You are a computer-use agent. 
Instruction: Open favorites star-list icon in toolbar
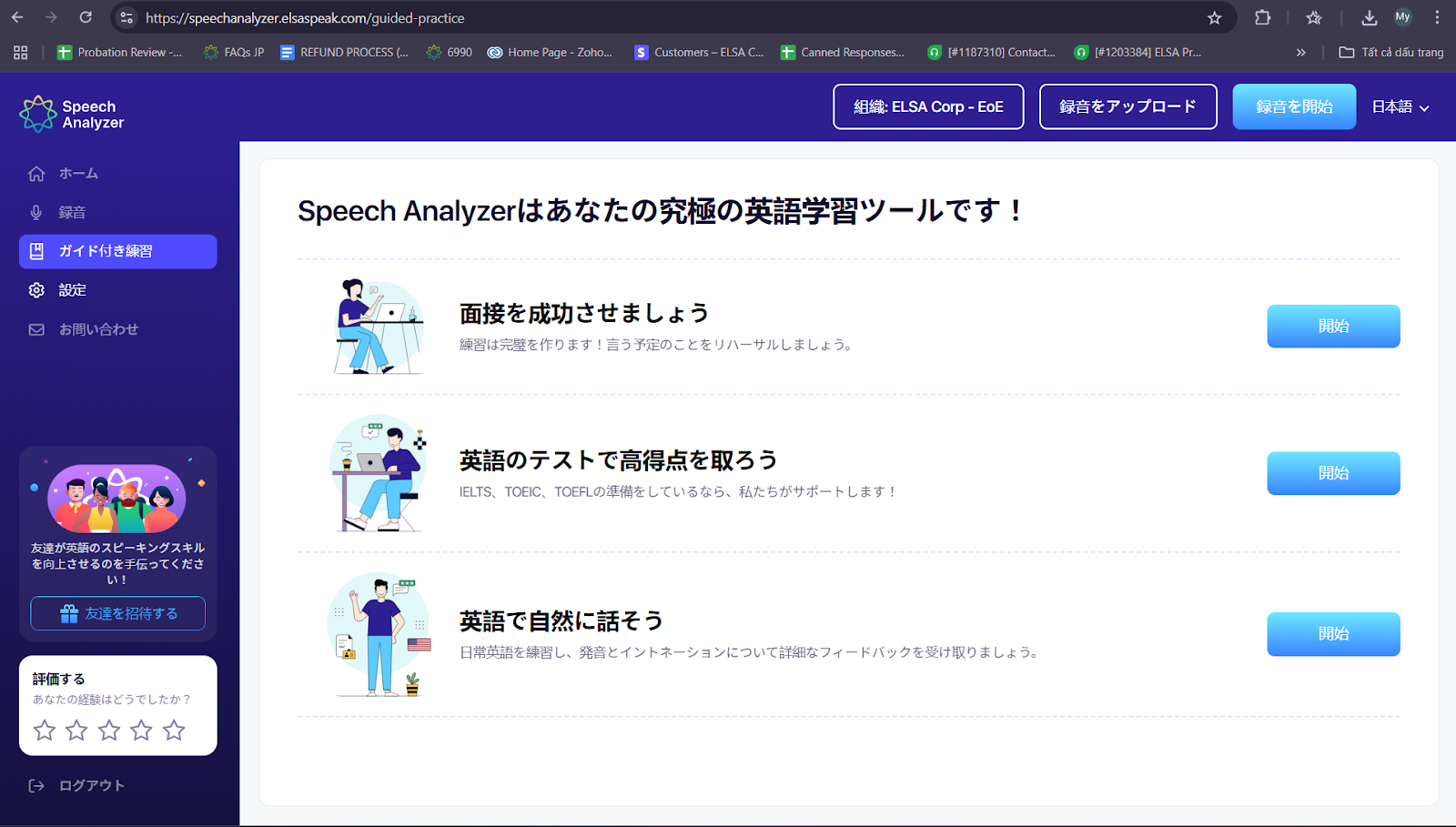[x=1313, y=17]
